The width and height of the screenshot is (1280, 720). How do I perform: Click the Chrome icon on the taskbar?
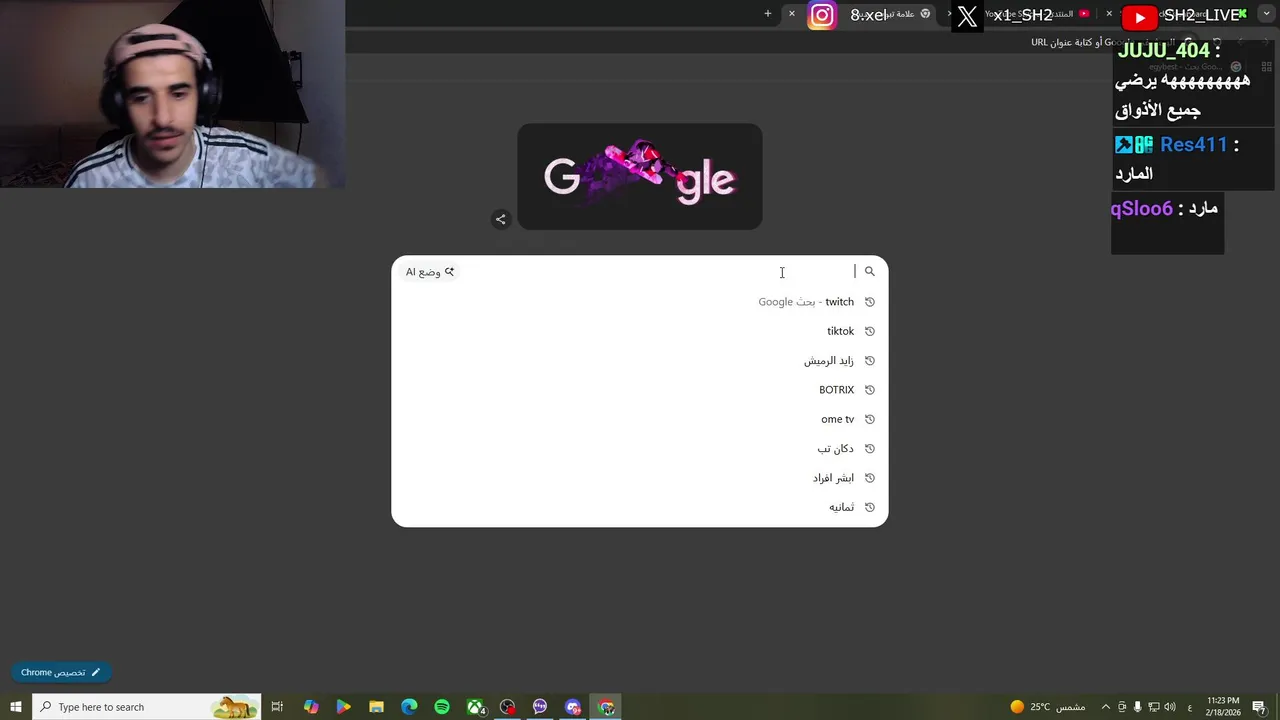[x=606, y=707]
